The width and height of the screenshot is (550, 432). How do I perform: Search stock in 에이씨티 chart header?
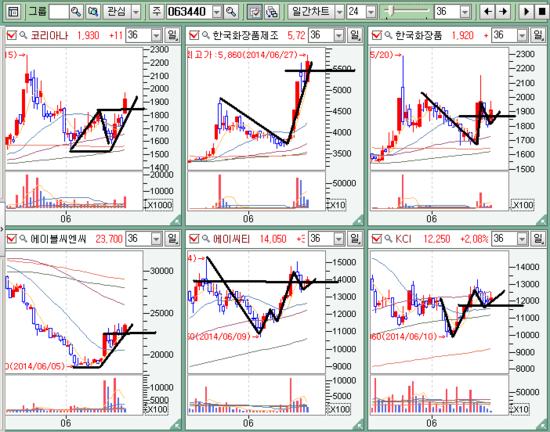point(206,239)
